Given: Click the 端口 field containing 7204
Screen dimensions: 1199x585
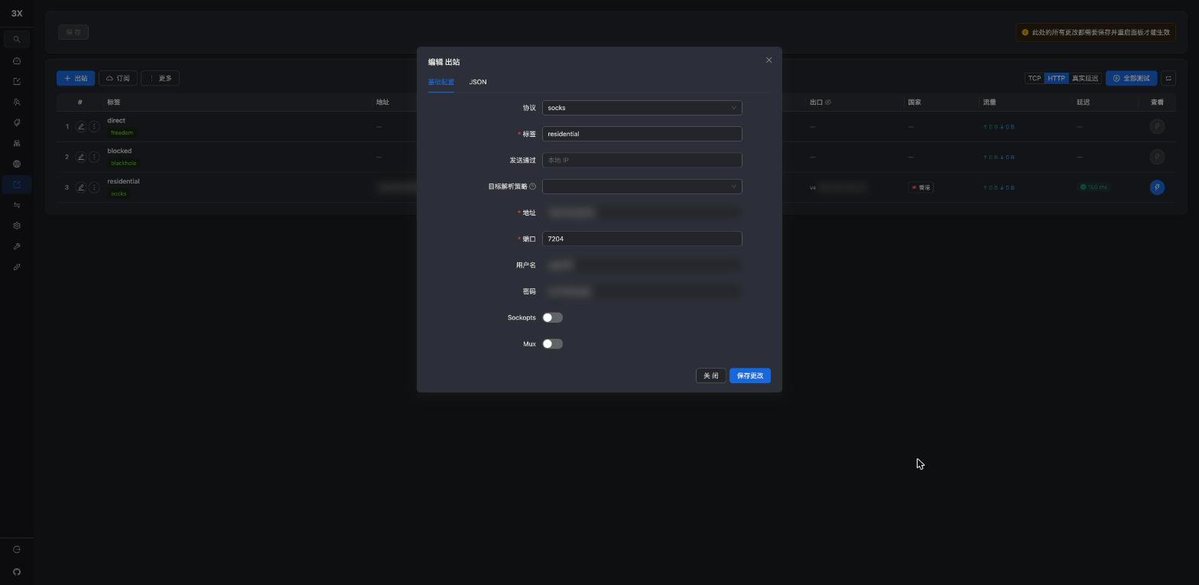Looking at the screenshot, I should pos(642,239).
